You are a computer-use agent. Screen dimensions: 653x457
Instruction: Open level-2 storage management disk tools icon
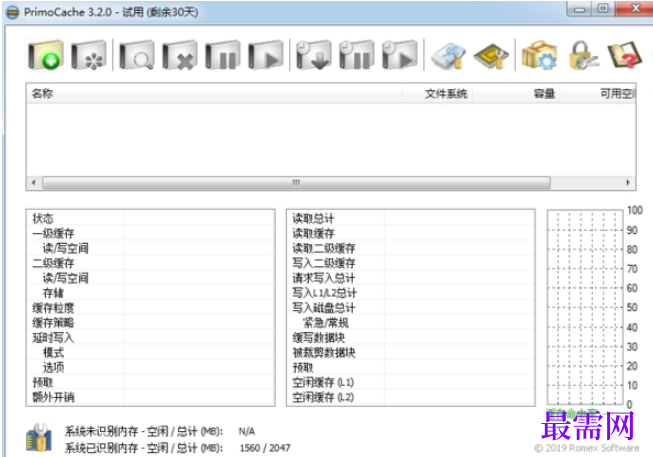tap(449, 55)
